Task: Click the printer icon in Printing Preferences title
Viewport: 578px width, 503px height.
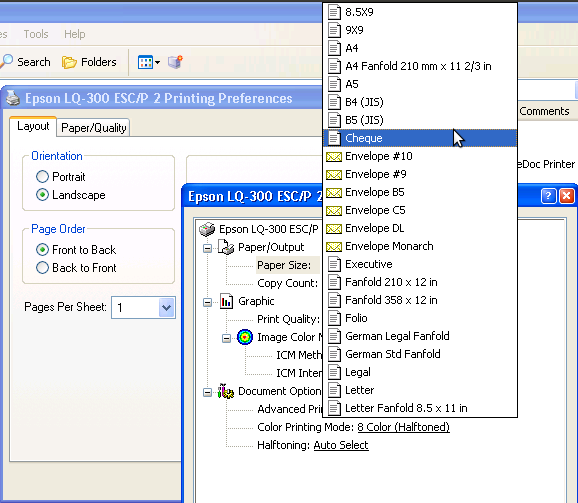Action: pos(13,98)
